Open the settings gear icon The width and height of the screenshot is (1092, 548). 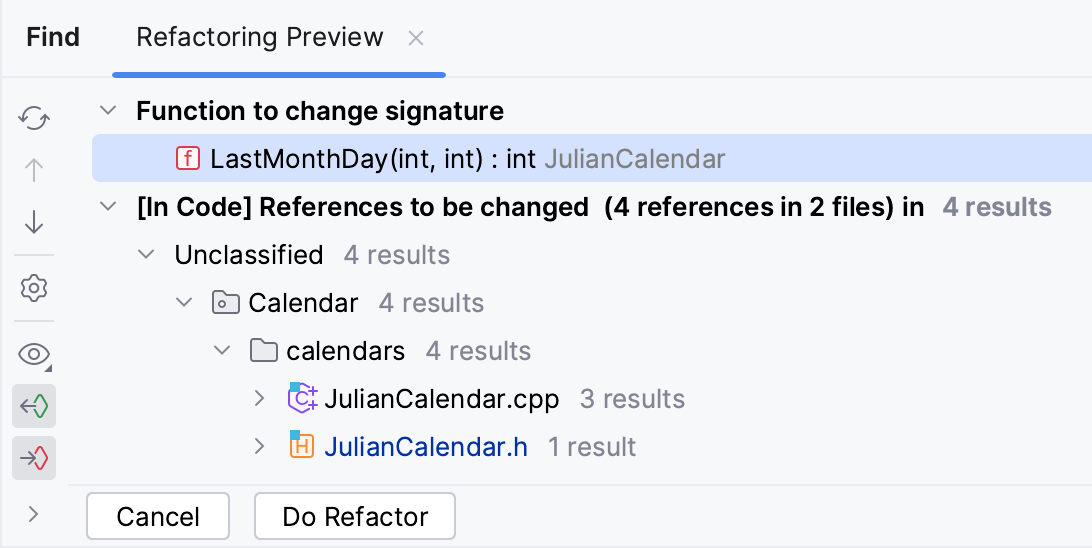[34, 289]
